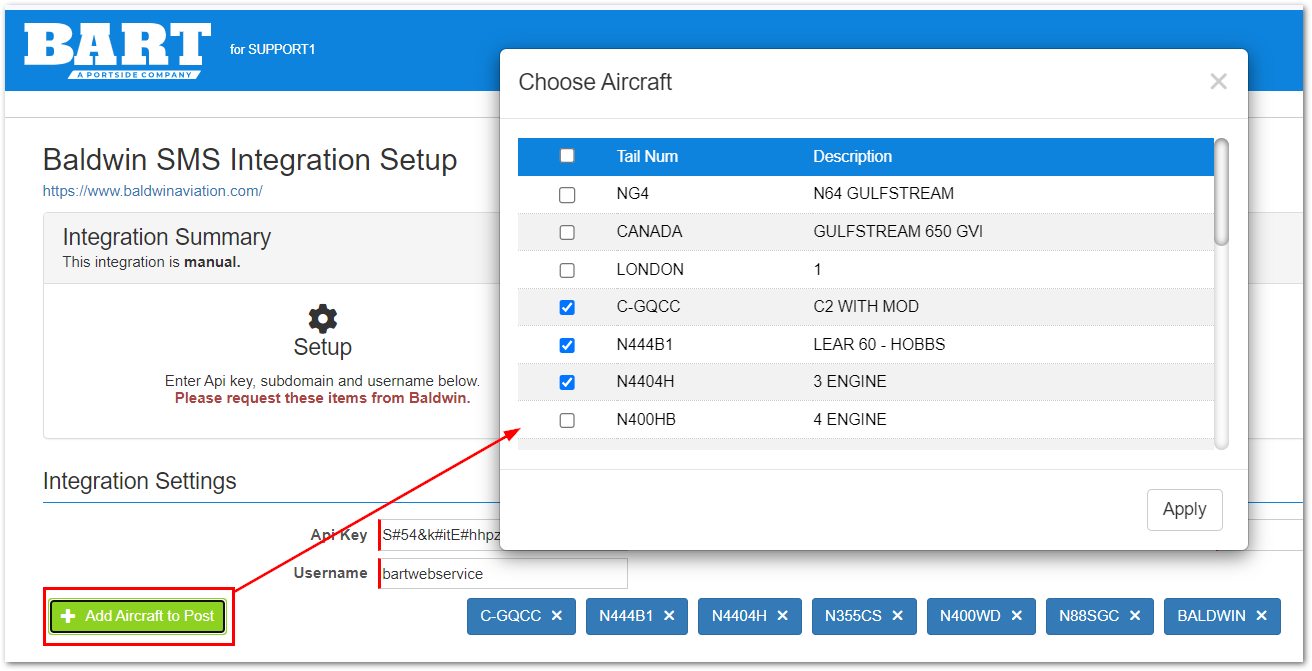
Task: Click the N64 GULFSTREAM description cell
Action: [x=884, y=194]
